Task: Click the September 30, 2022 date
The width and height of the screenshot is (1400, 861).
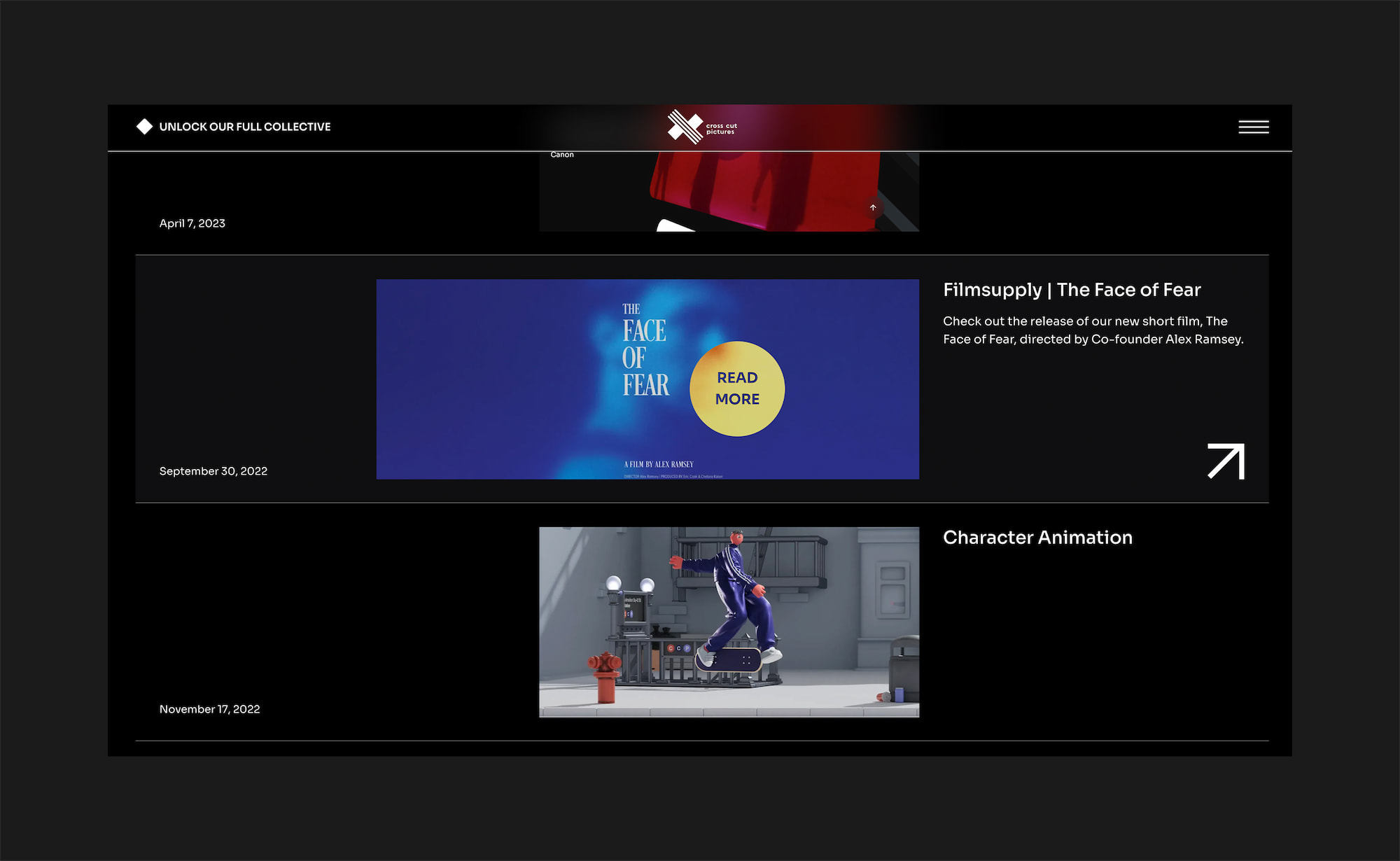Action: pos(213,471)
